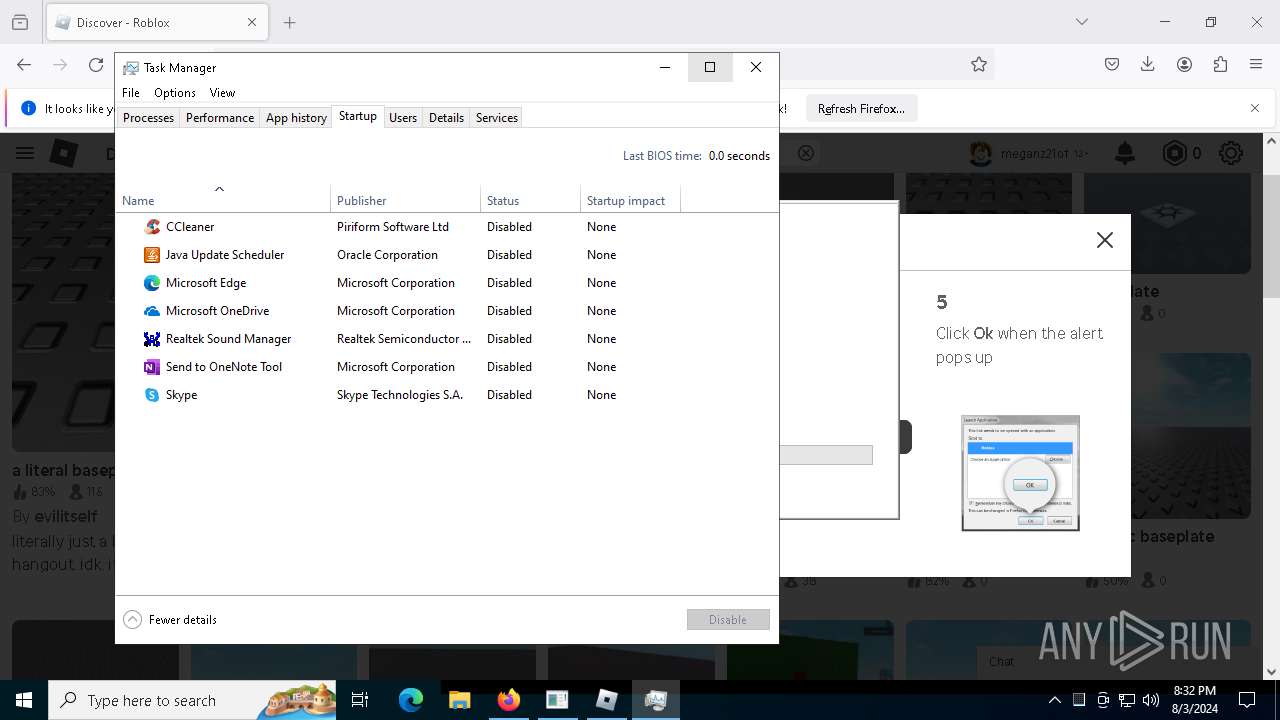Select the Realtek Sound Manager icon
Viewport: 1280px width, 720px height.
click(x=152, y=339)
